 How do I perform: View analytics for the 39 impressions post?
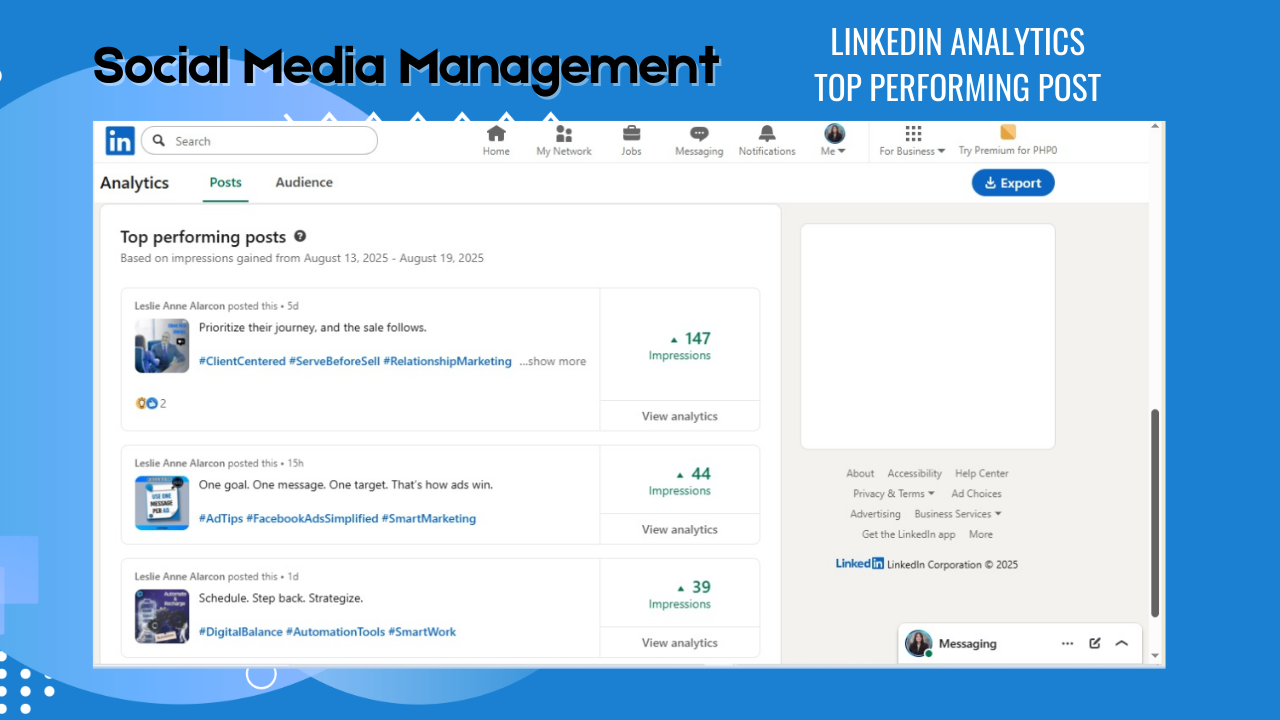(680, 643)
